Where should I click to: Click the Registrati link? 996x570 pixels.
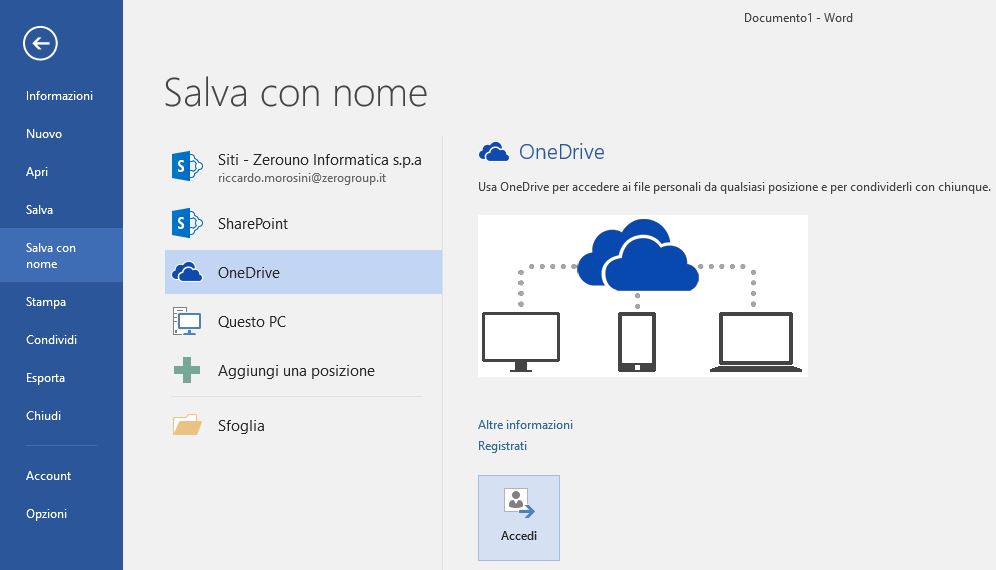click(502, 445)
